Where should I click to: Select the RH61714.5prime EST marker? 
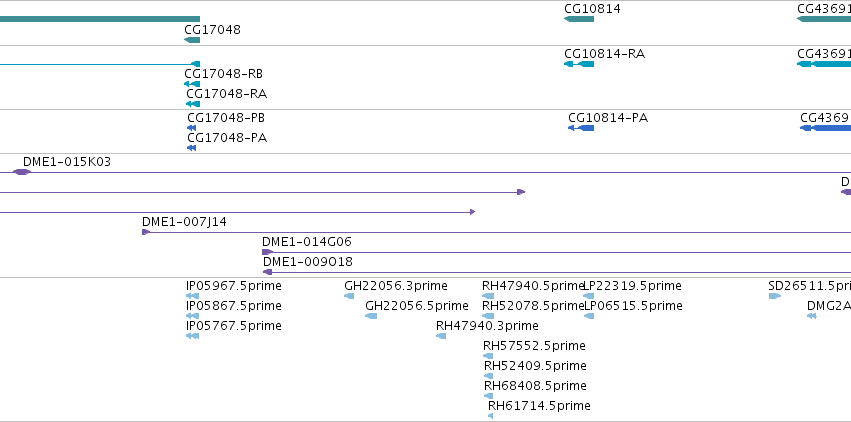pos(491,416)
